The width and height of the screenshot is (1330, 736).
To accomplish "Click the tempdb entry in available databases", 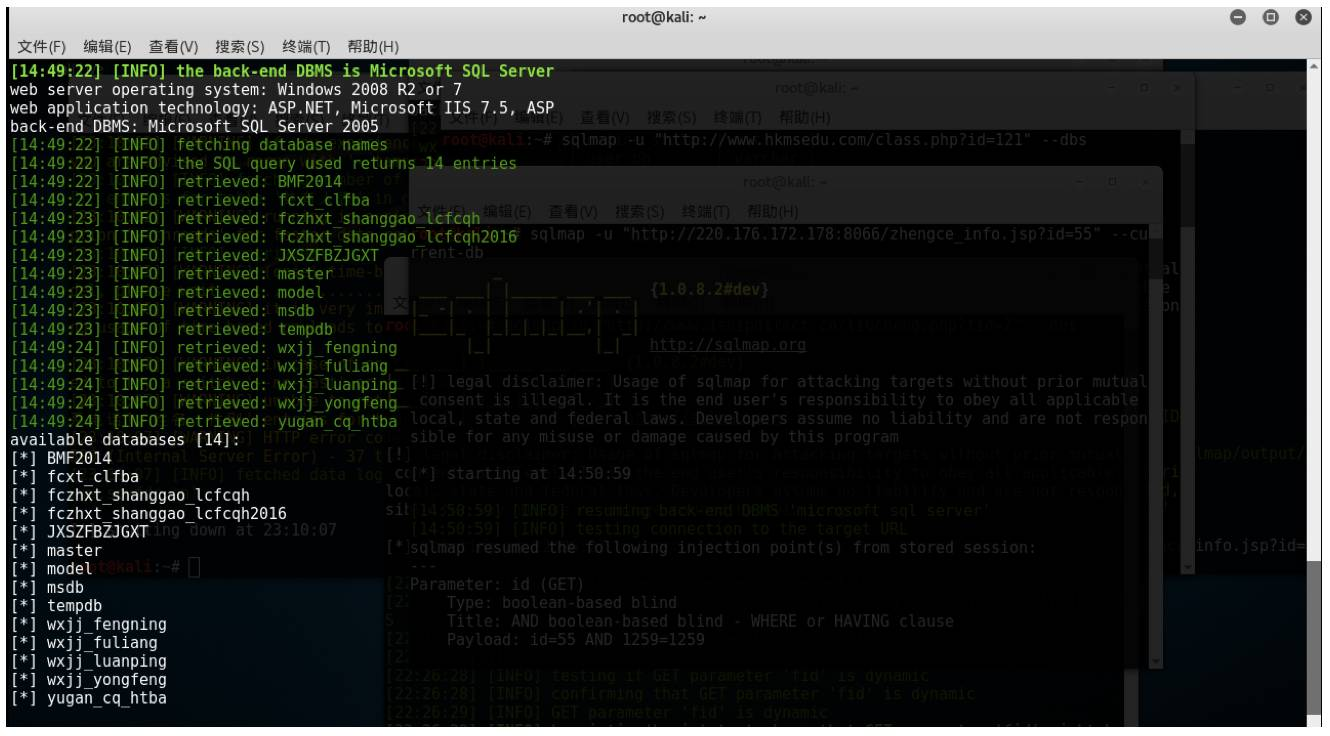I will [74, 605].
